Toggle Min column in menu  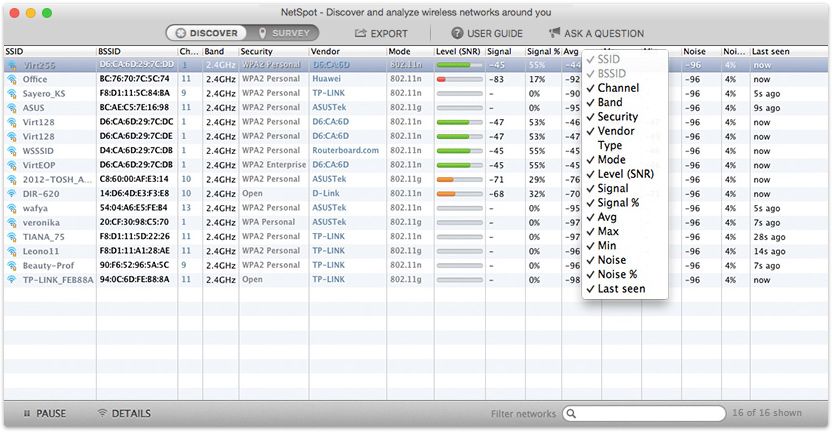625,246
